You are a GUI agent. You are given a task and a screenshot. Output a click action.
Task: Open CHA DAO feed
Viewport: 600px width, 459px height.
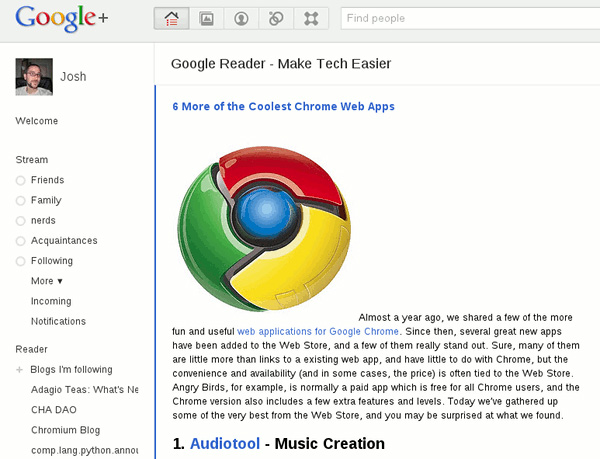pyautogui.click(x=54, y=410)
